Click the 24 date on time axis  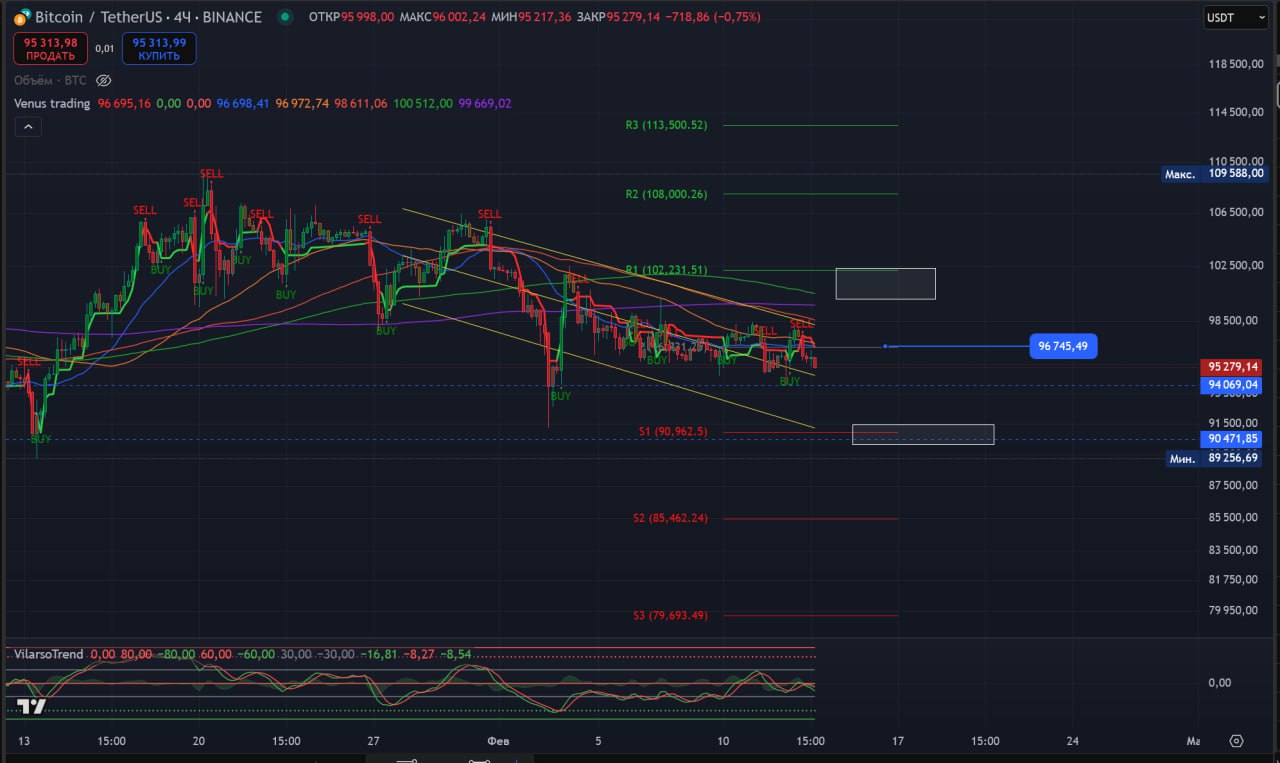pos(1073,741)
